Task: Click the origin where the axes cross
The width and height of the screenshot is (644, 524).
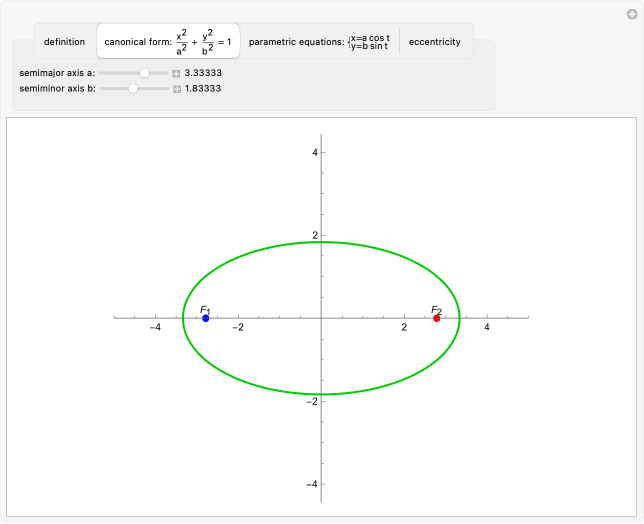Action: [321, 318]
